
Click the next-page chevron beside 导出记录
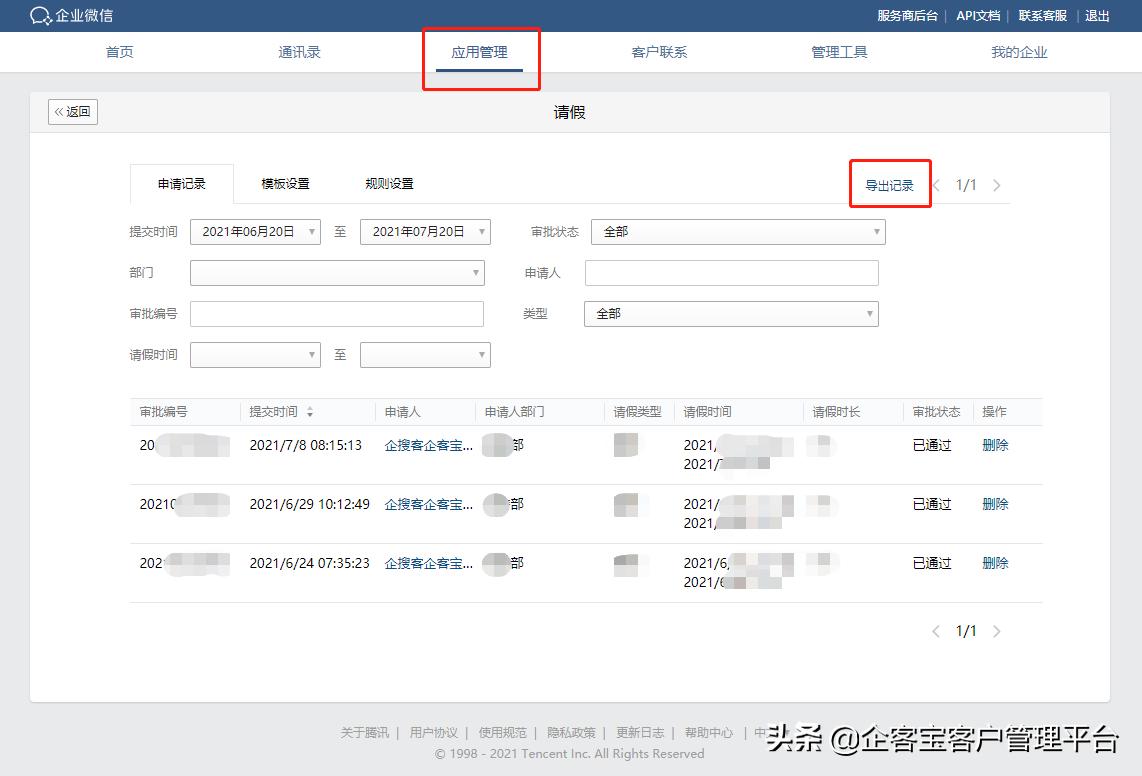(x=996, y=184)
